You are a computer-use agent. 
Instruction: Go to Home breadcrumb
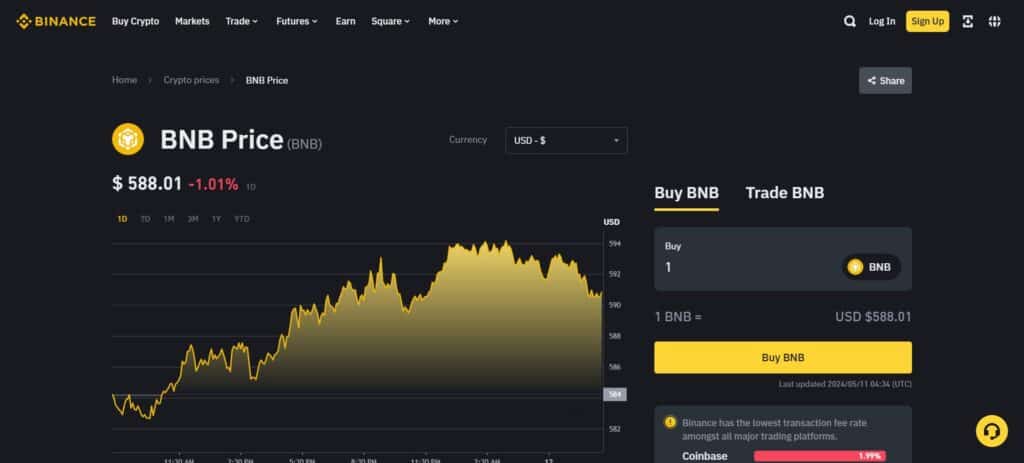[124, 80]
